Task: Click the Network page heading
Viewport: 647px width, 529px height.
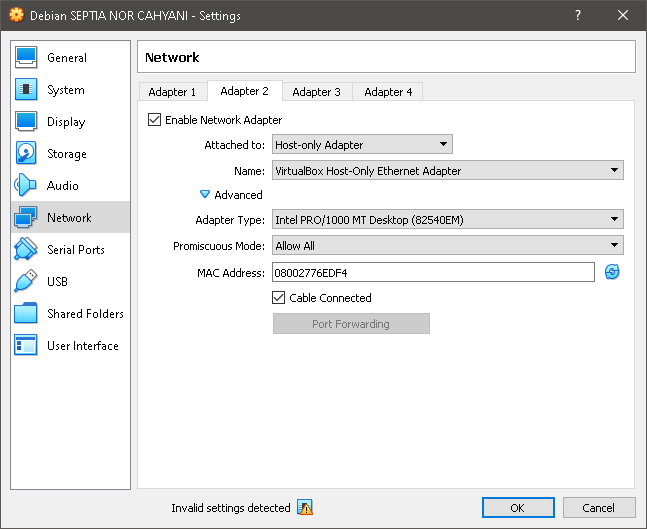Action: pyautogui.click(x=172, y=57)
